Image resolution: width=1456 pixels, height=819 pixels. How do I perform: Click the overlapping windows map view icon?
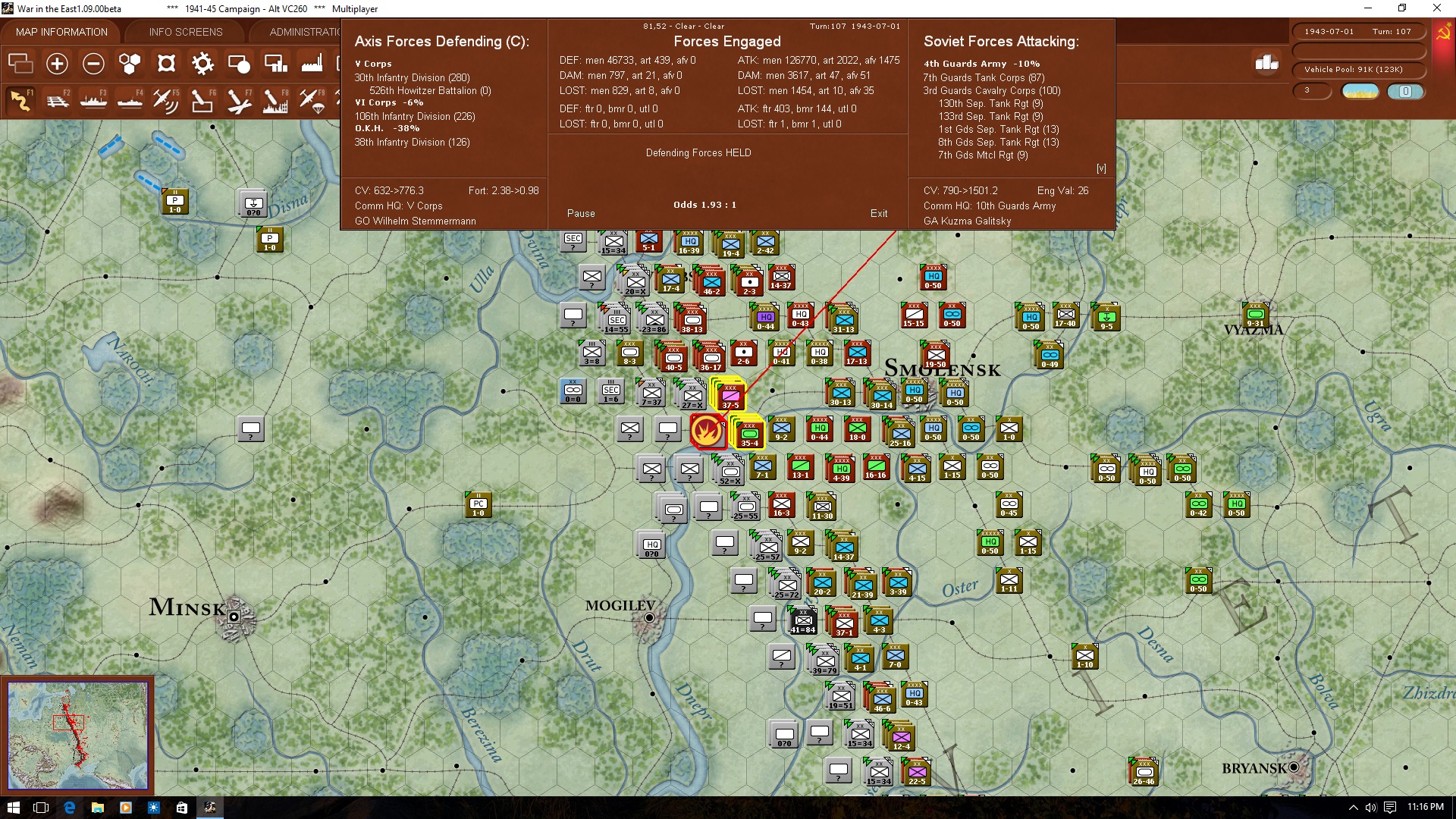pos(20,64)
